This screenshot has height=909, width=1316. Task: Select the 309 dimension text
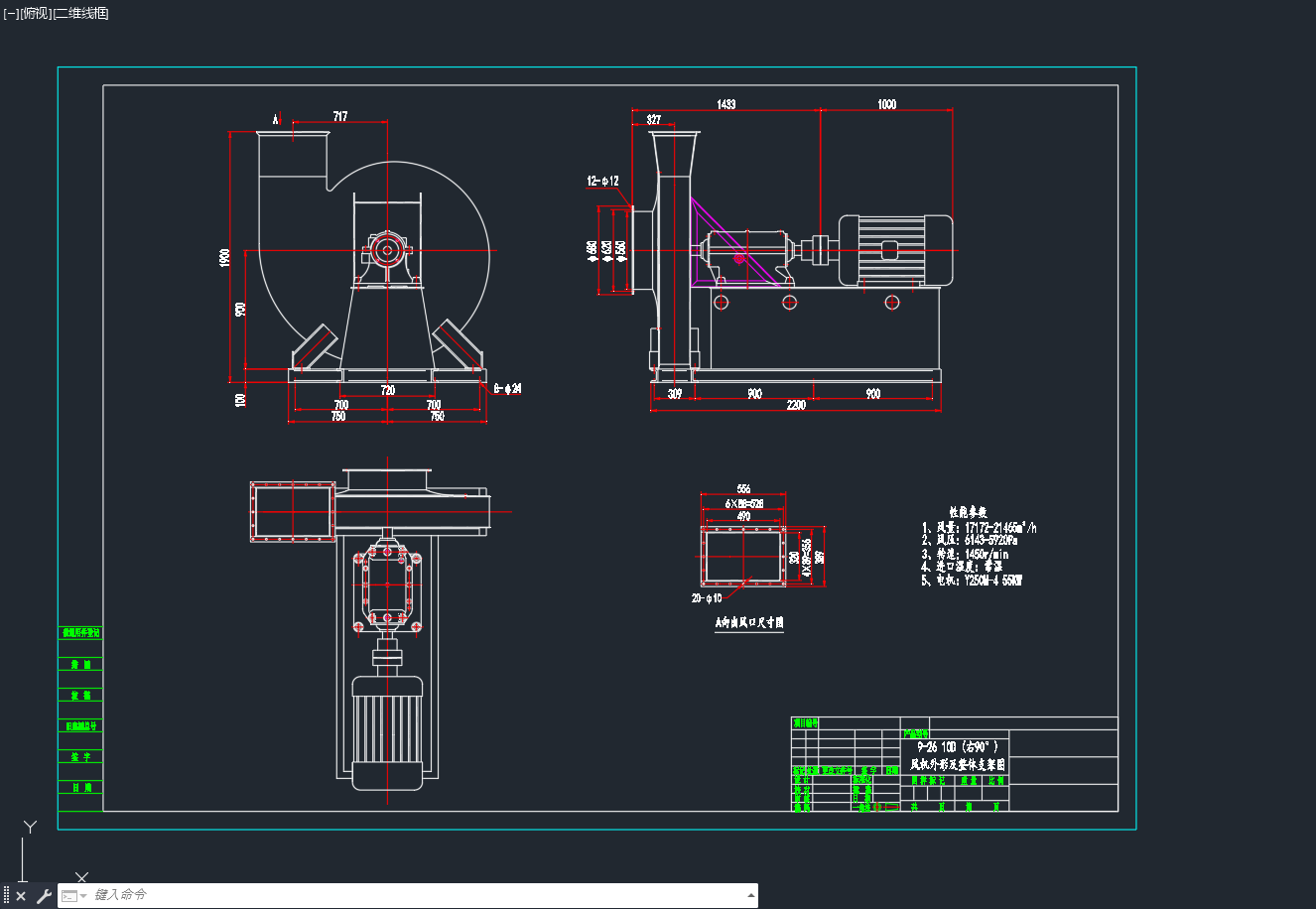pyautogui.click(x=675, y=394)
